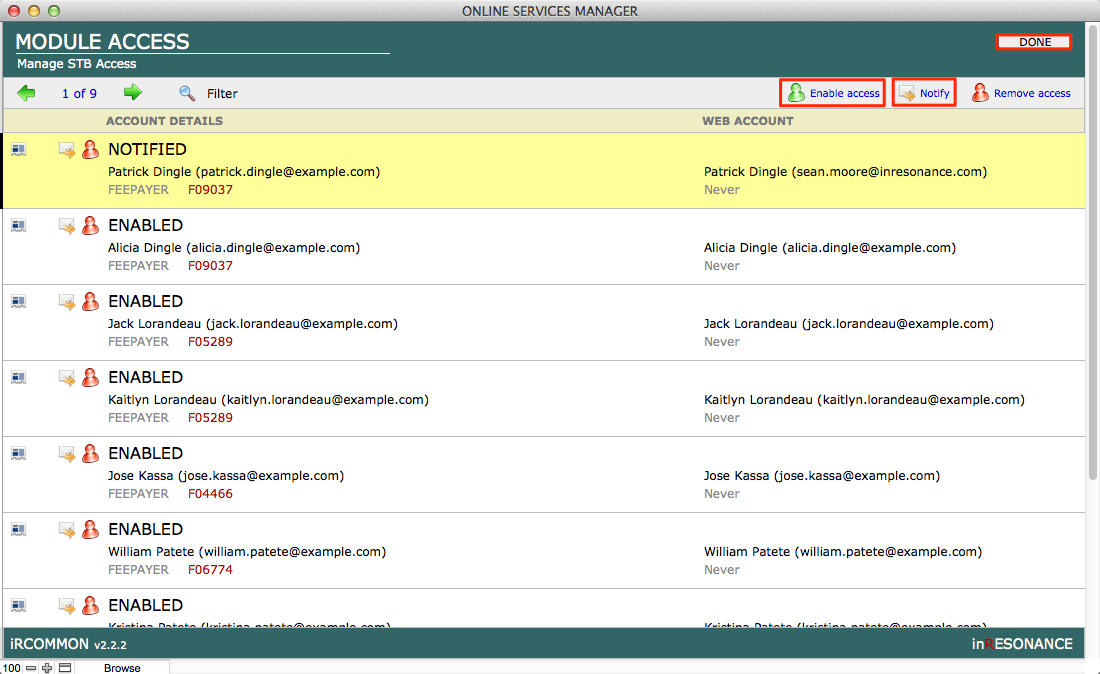The height and width of the screenshot is (674, 1100).
Task: Click the Filter label
Action: [222, 94]
